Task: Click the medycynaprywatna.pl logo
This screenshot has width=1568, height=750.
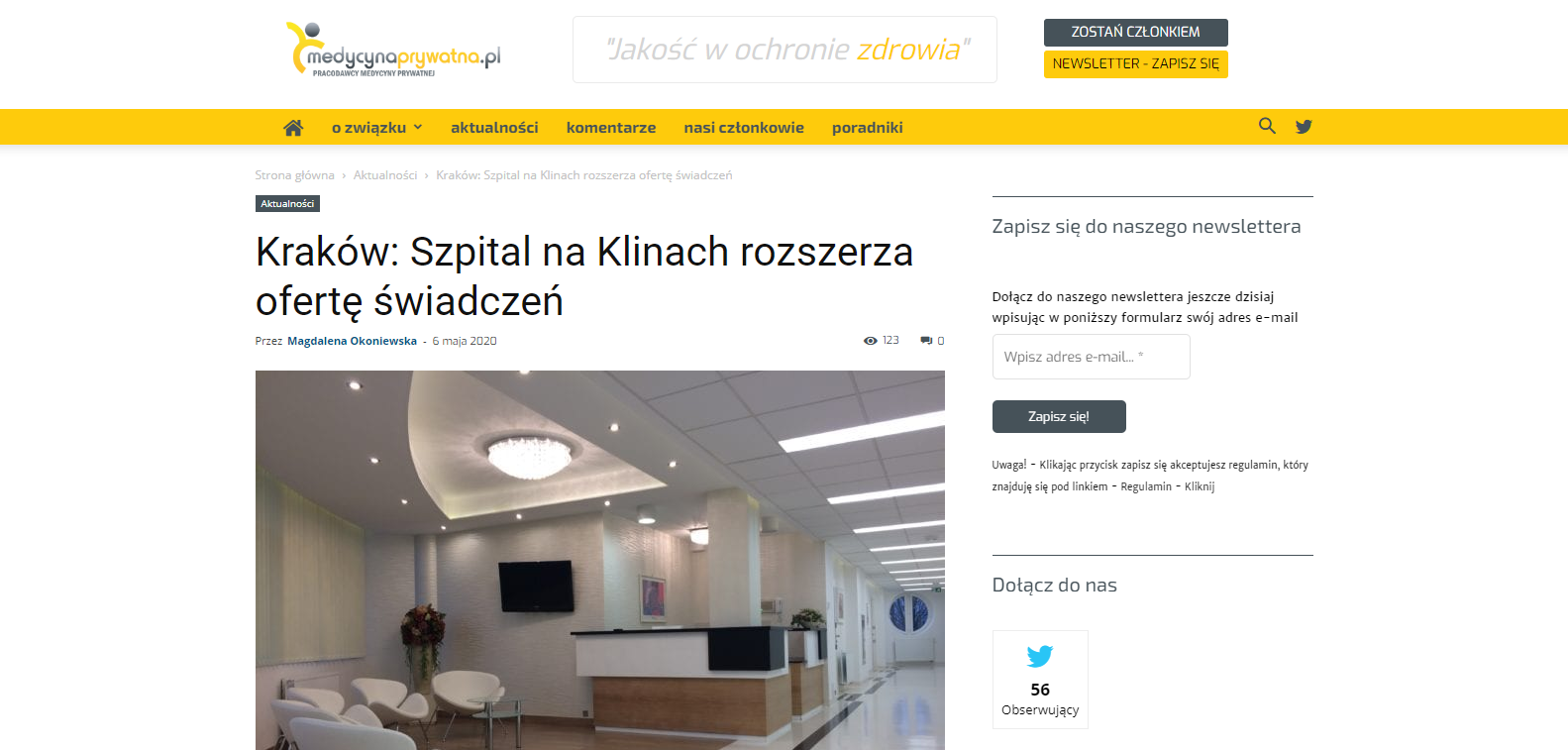Action: [393, 50]
